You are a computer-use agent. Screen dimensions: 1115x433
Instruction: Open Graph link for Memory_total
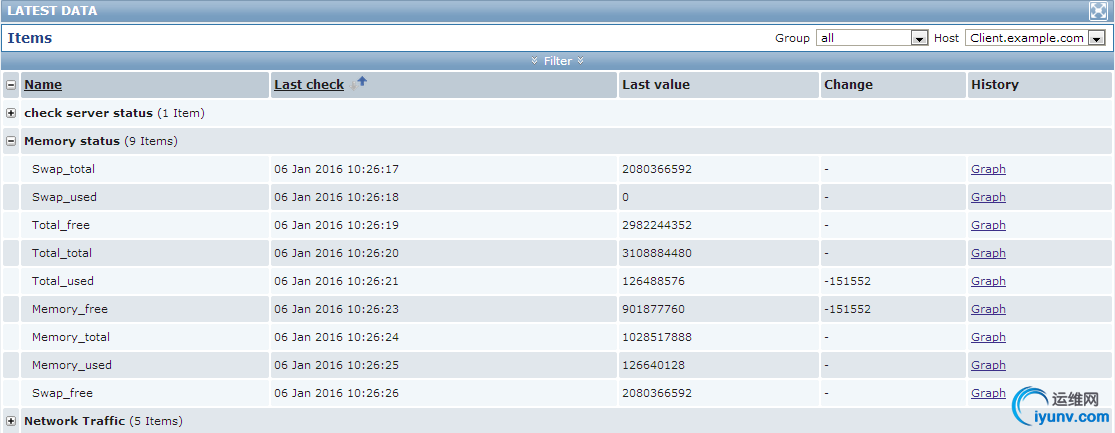988,337
